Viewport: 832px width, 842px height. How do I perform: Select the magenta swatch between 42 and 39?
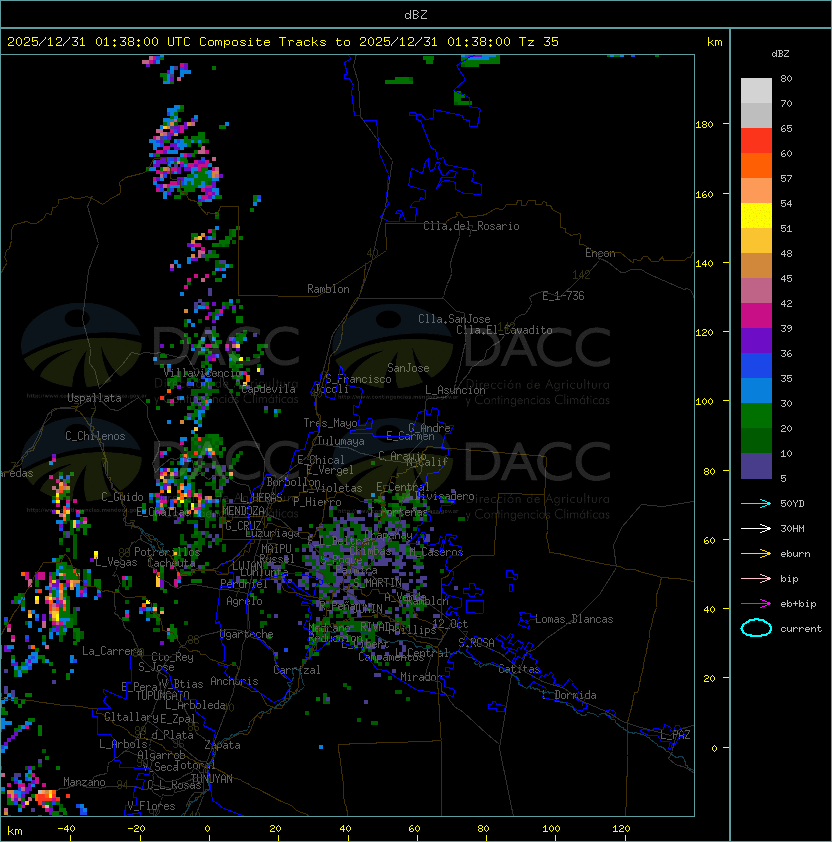coord(756,315)
